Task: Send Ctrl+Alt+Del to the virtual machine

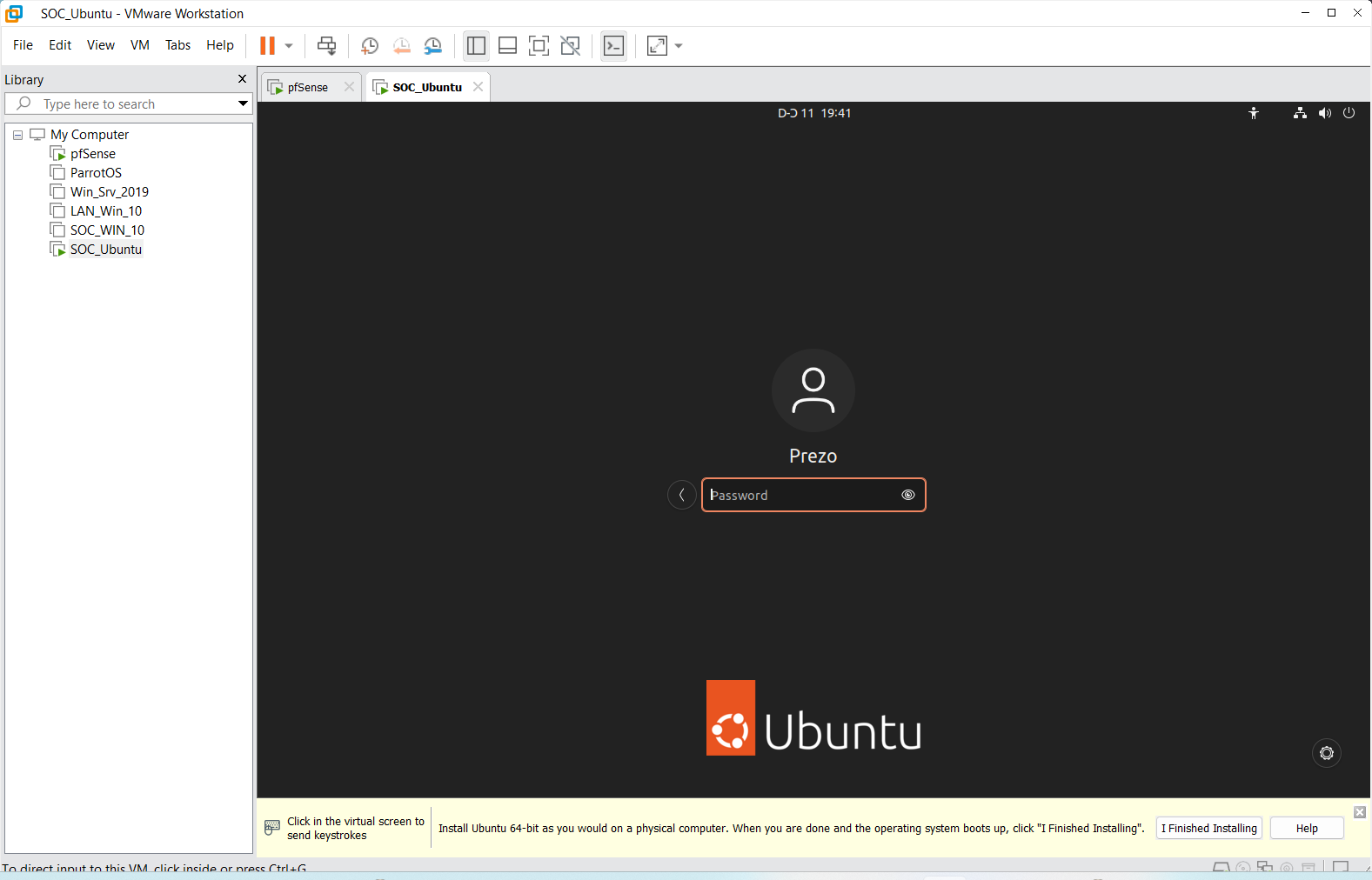Action: pyautogui.click(x=326, y=46)
